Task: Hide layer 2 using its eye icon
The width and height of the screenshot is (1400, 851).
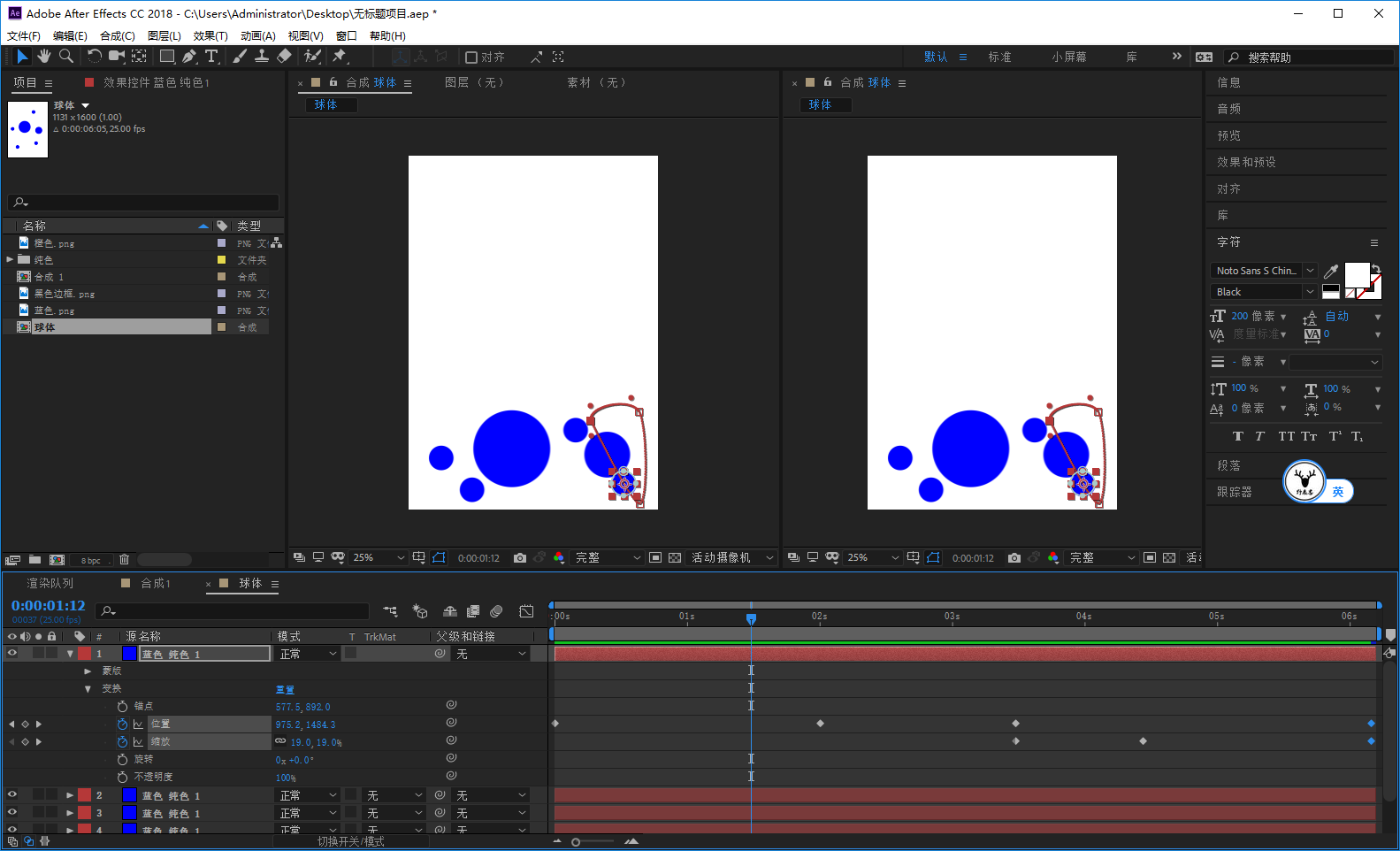Action: (x=12, y=794)
